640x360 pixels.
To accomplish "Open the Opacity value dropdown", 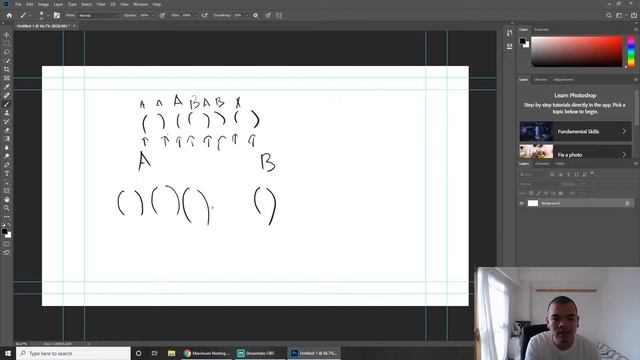I will [153, 16].
